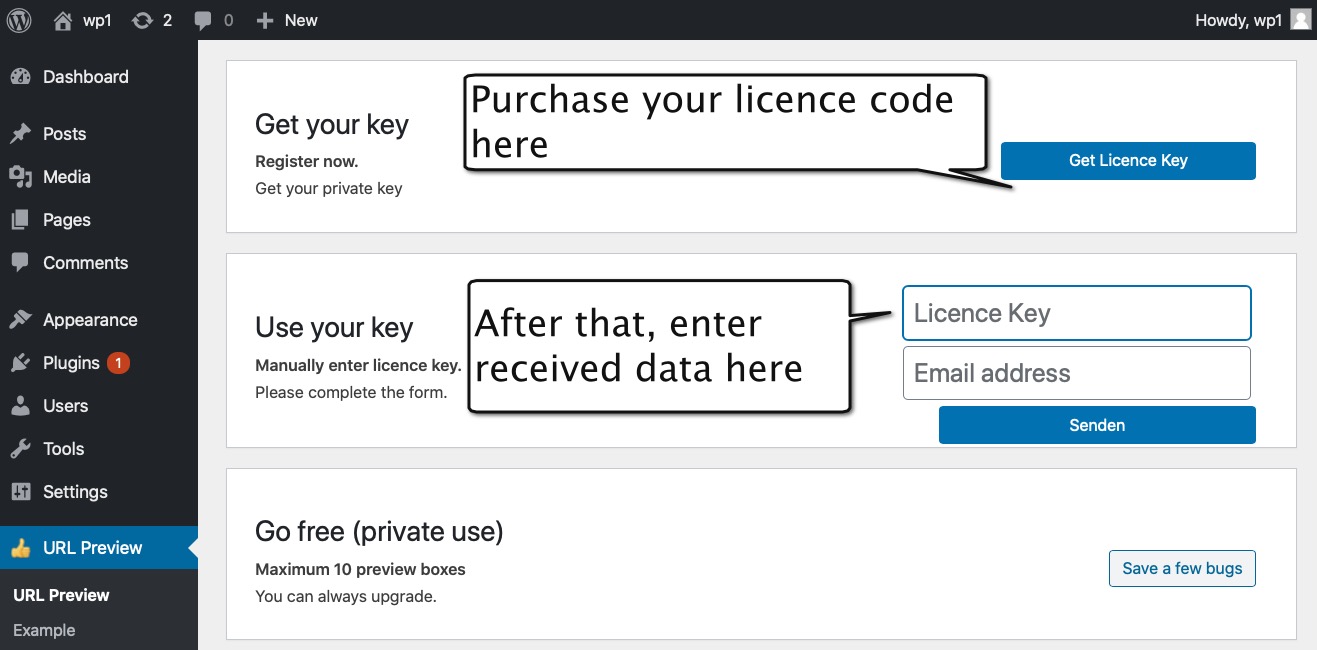Click the Go free (private use) heading
The width and height of the screenshot is (1317, 650).
point(379,531)
